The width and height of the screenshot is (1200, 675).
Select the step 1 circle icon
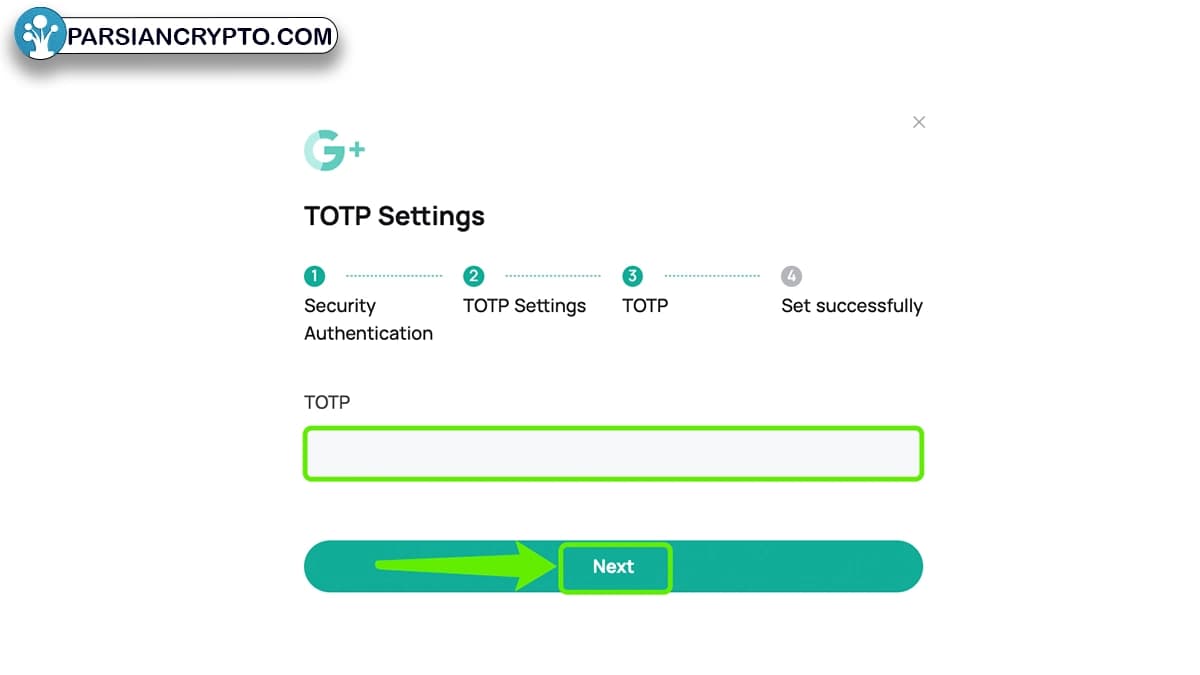coord(314,276)
